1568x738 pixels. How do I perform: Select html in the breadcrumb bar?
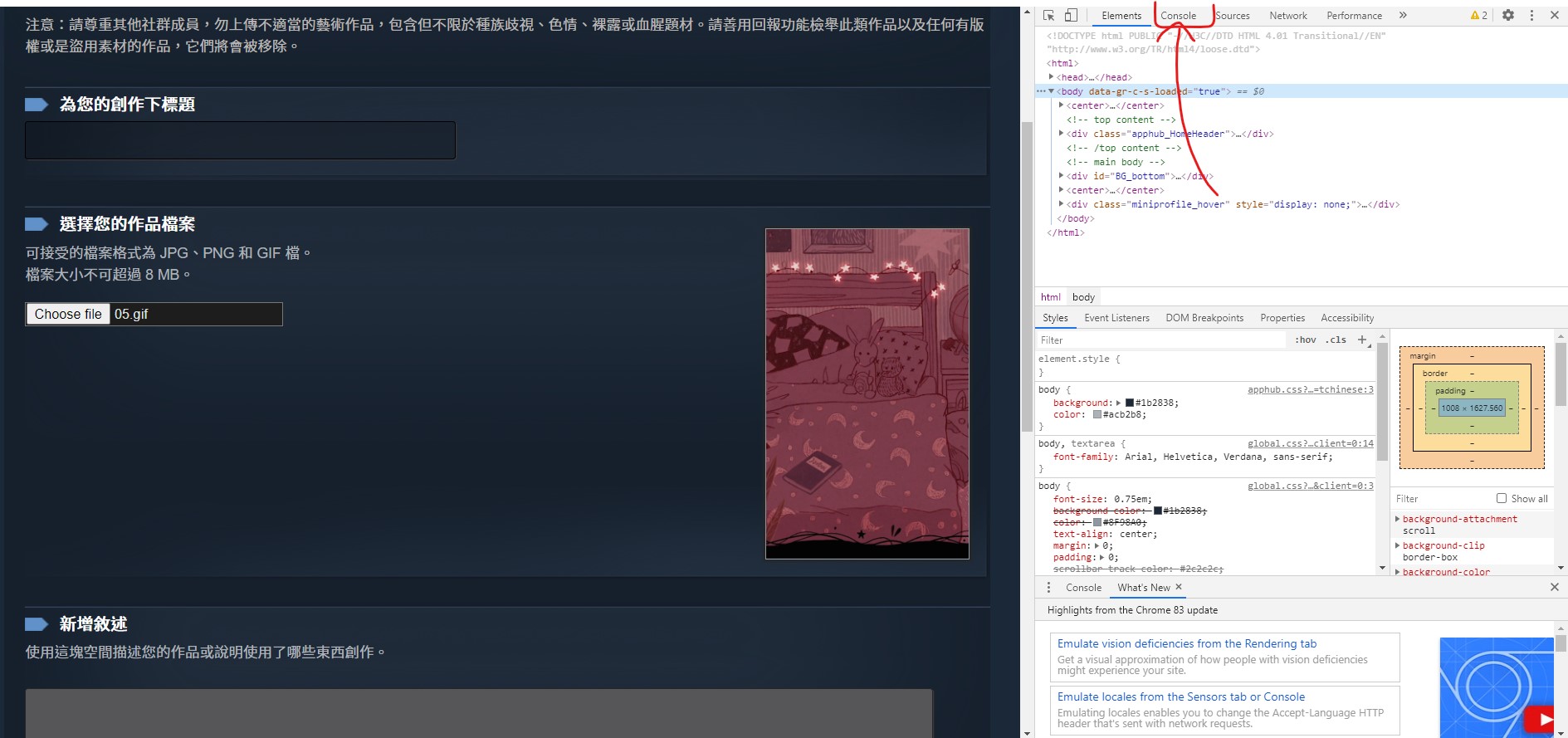click(1051, 297)
